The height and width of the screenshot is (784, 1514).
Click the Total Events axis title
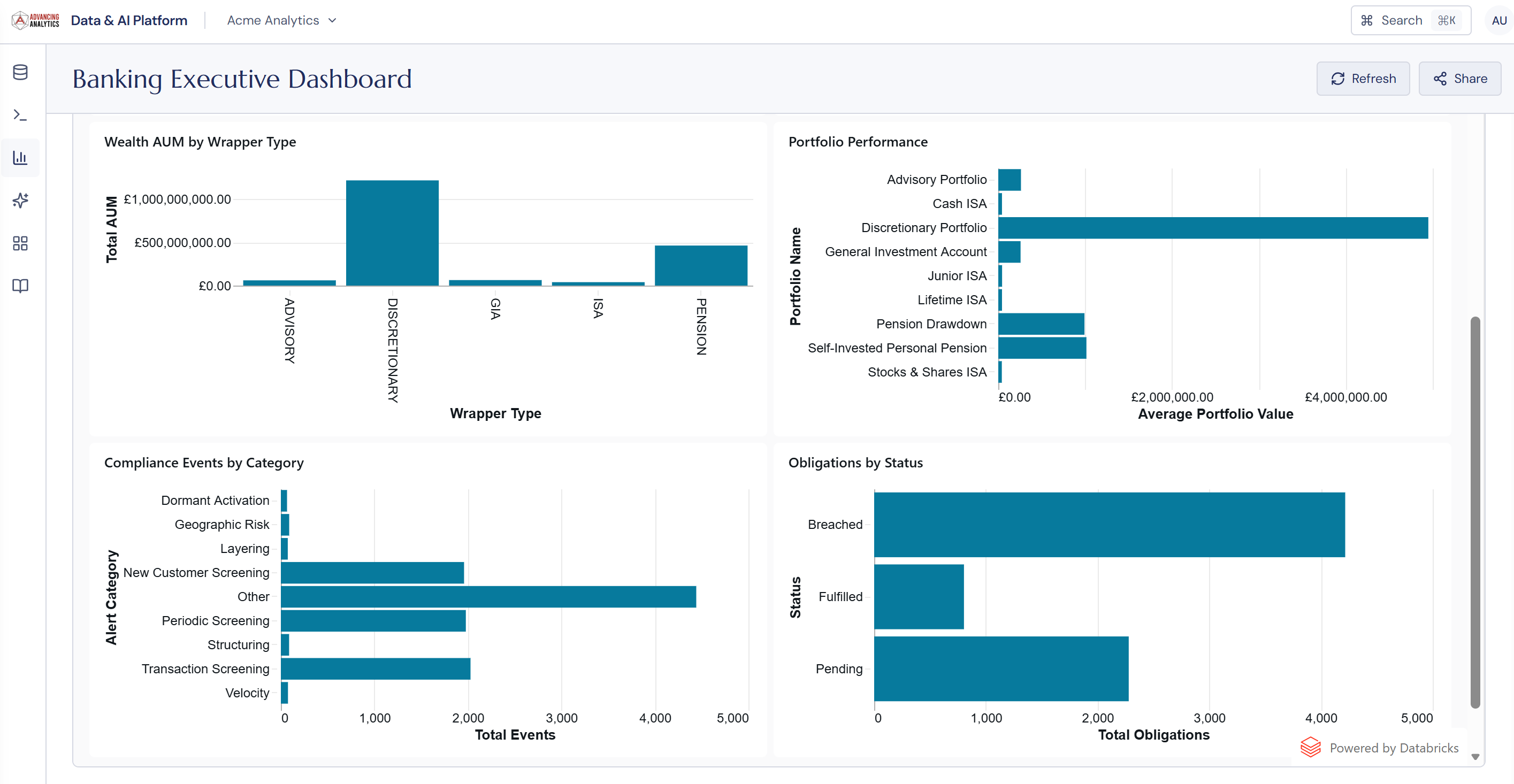point(515,735)
